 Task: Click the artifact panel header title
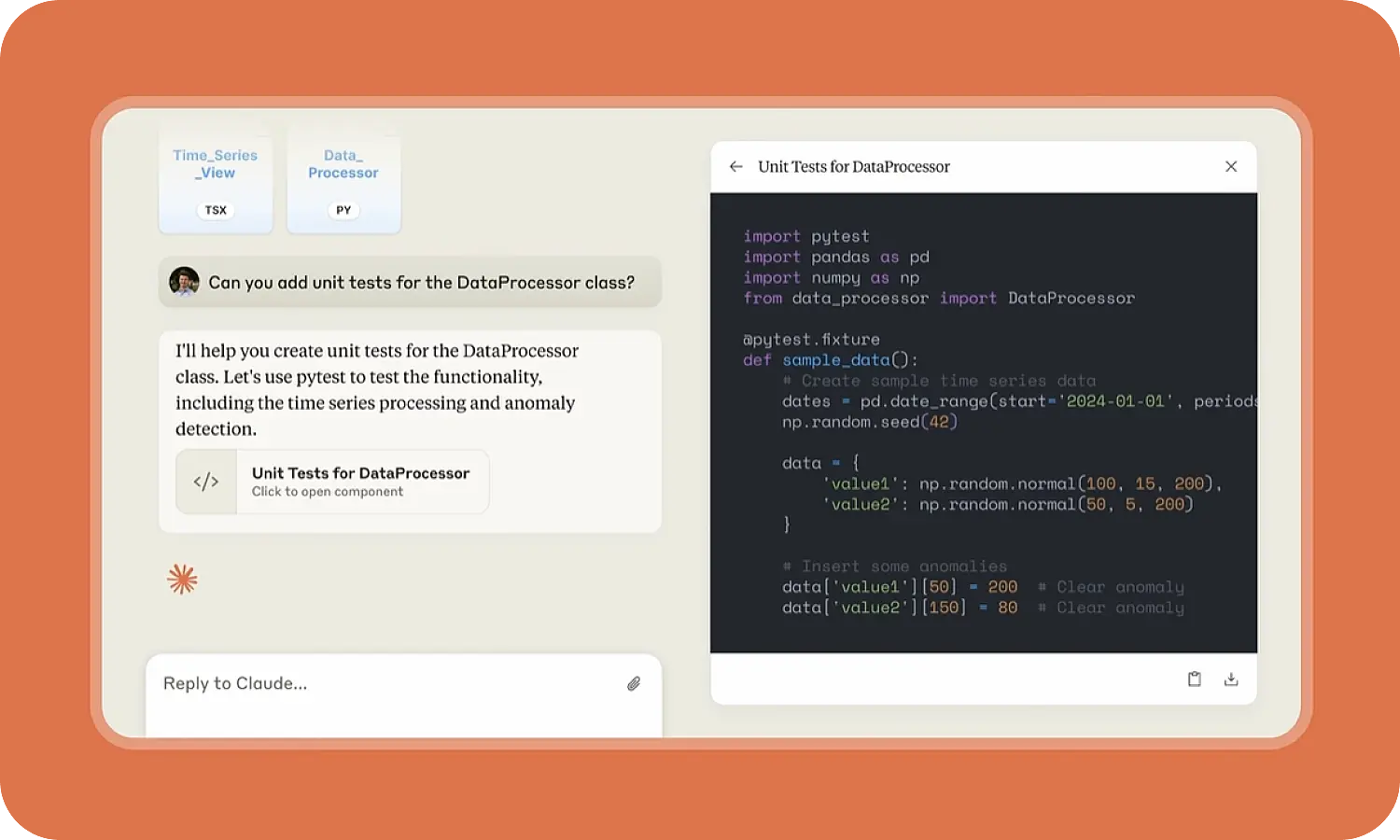tap(853, 167)
